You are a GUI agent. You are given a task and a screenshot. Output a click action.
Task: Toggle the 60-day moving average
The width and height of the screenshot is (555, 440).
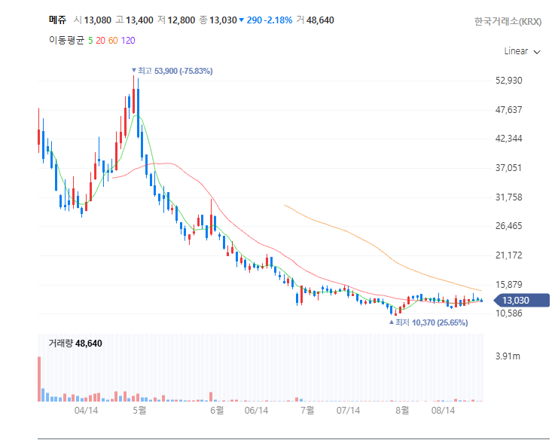(113, 41)
